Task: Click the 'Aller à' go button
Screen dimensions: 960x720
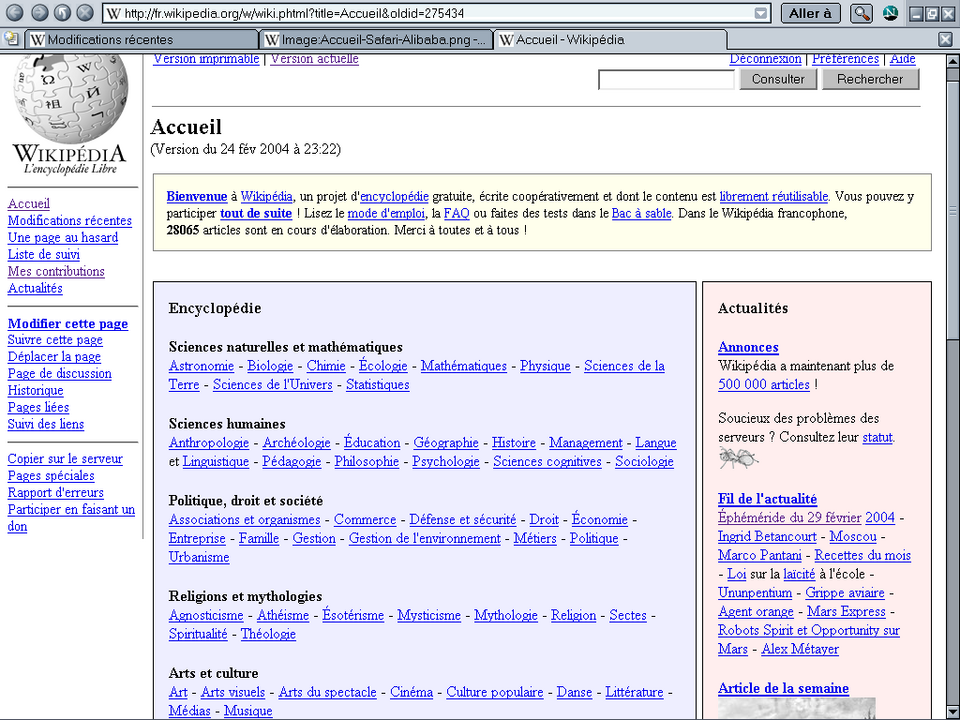Action: 810,13
